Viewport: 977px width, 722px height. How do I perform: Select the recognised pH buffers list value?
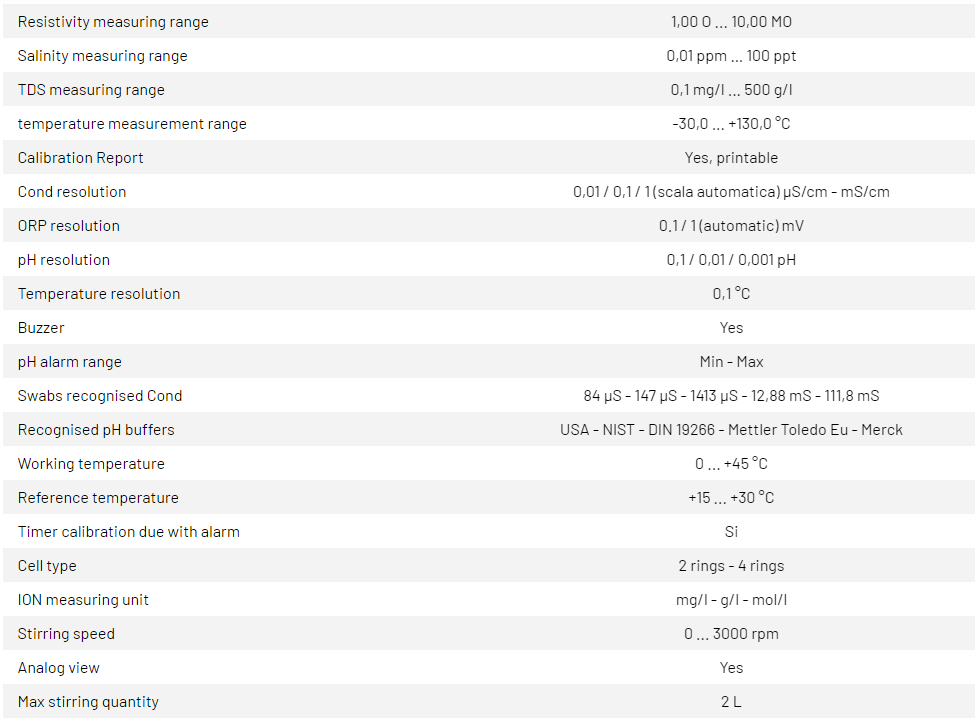point(731,430)
